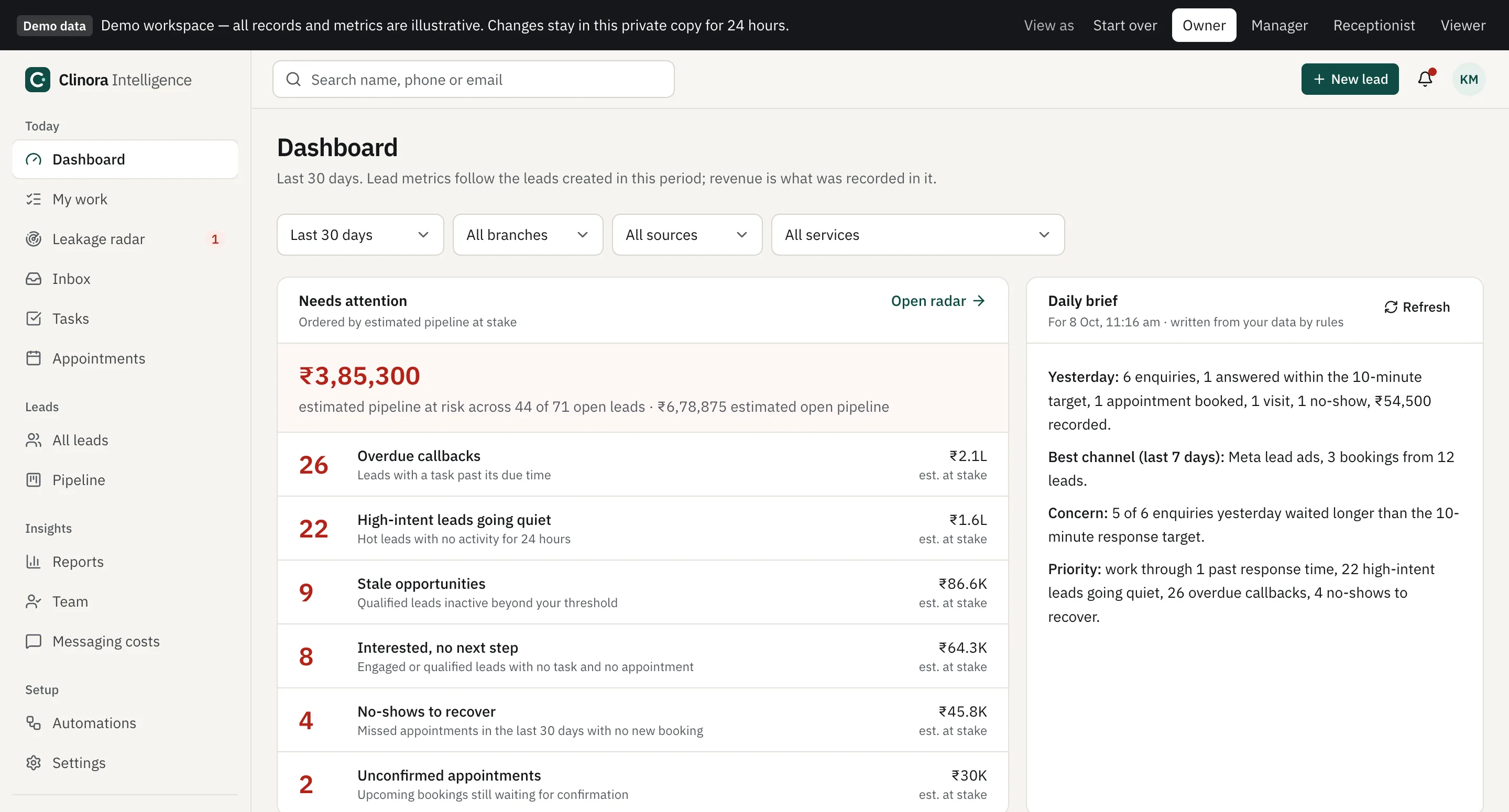Click Start over in top banner

click(x=1125, y=25)
